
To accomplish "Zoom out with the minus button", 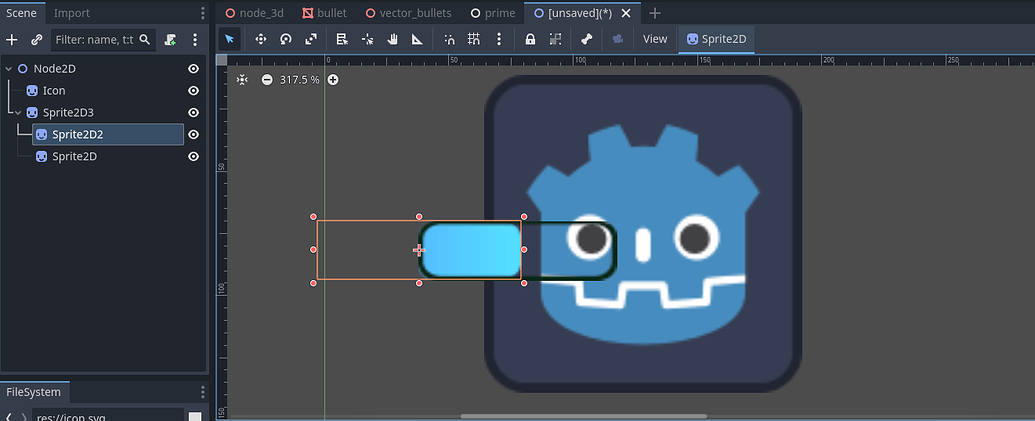I will pos(267,80).
